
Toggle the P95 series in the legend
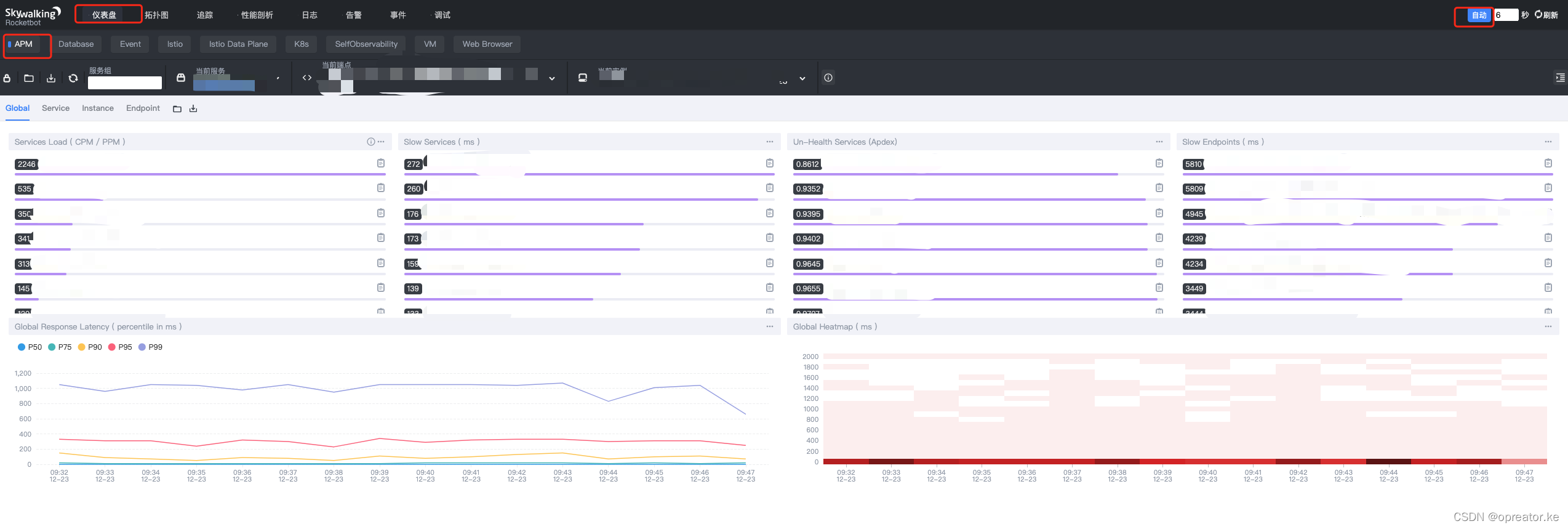120,347
